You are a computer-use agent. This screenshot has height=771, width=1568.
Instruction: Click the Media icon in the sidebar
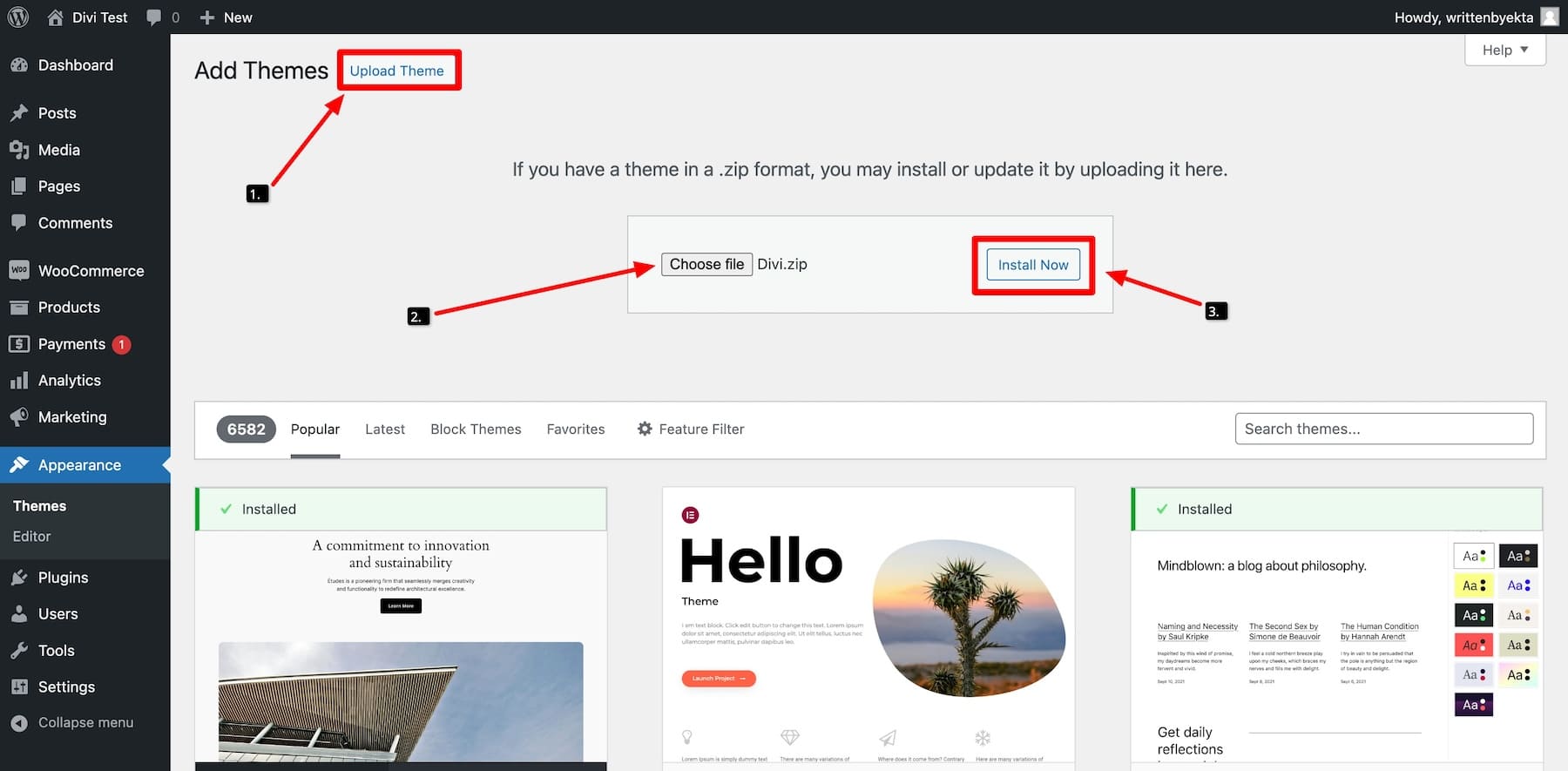(x=19, y=150)
